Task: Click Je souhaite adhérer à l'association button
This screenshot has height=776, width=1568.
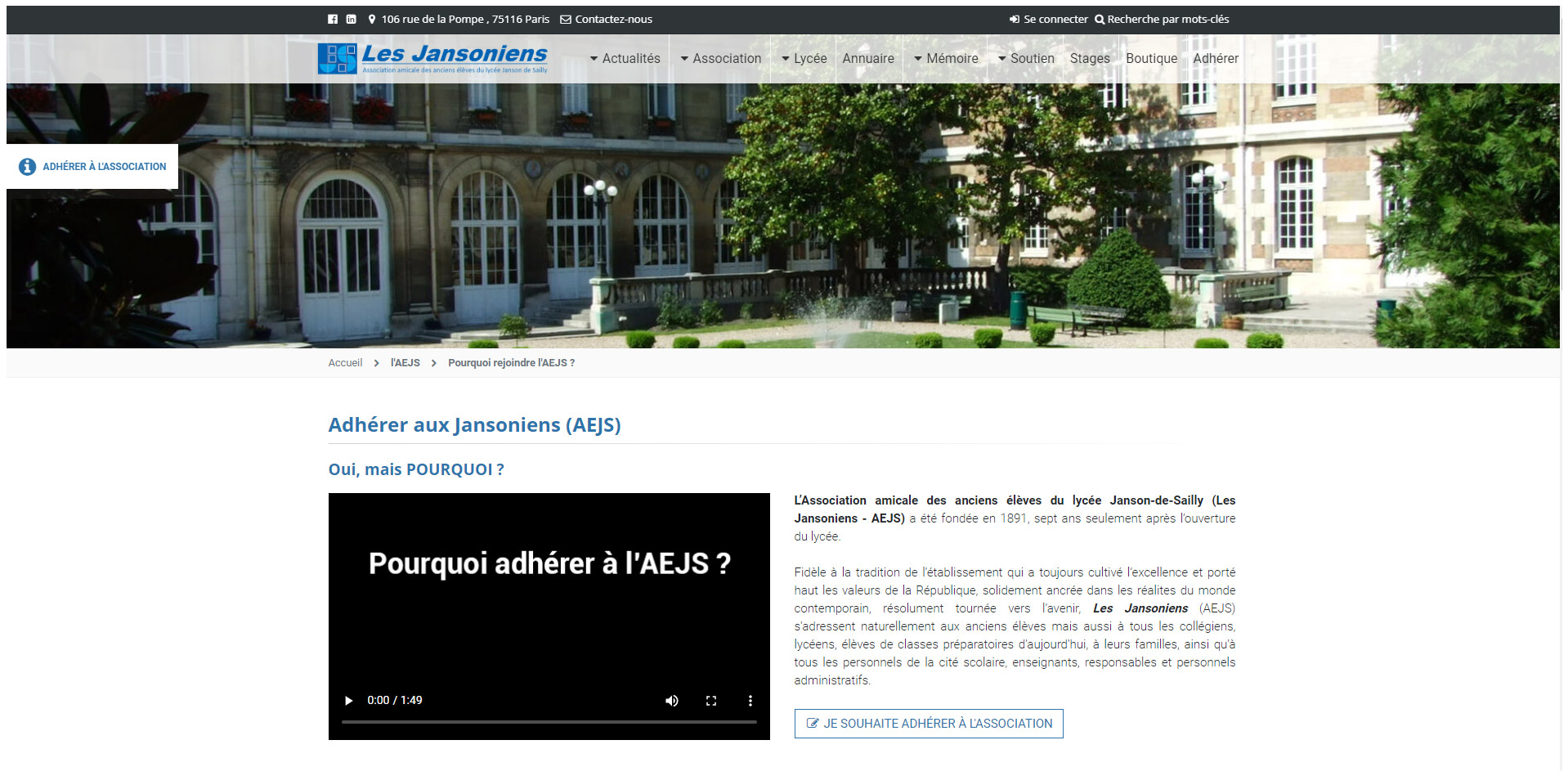Action: pos(929,724)
